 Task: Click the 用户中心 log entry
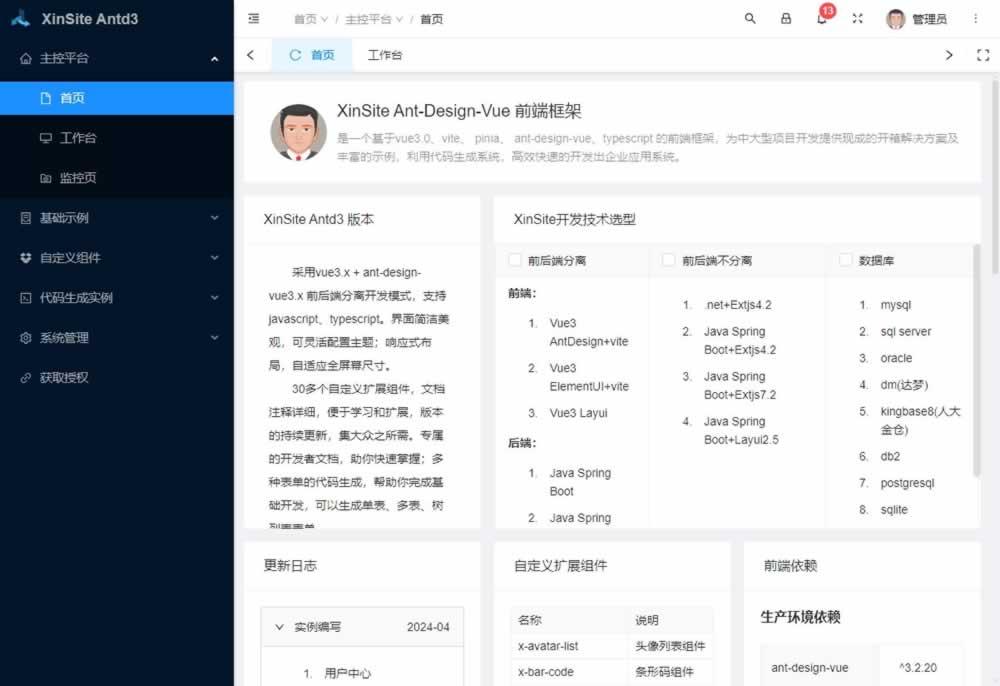(x=348, y=673)
